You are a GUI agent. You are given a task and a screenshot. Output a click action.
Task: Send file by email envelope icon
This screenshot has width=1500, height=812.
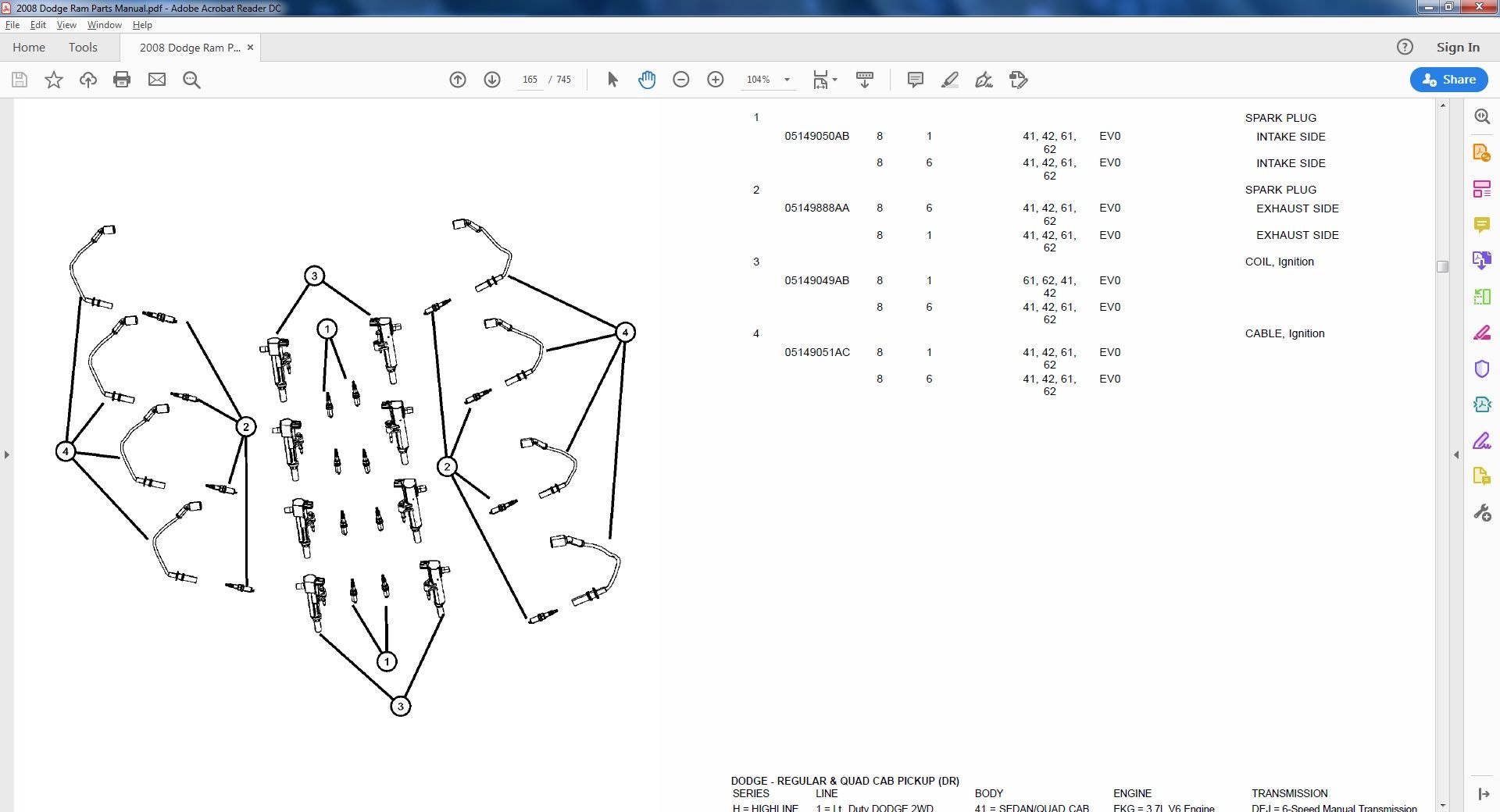click(157, 80)
